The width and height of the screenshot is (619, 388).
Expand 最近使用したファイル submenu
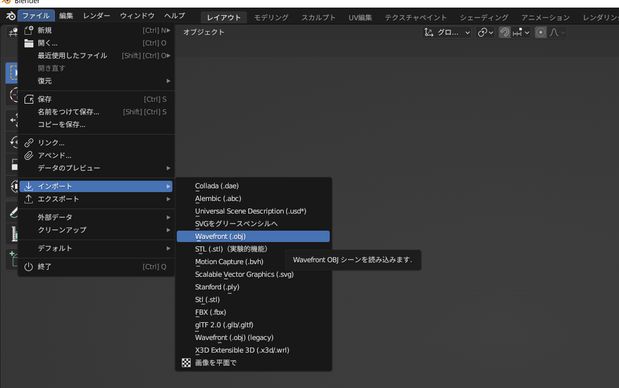point(96,56)
